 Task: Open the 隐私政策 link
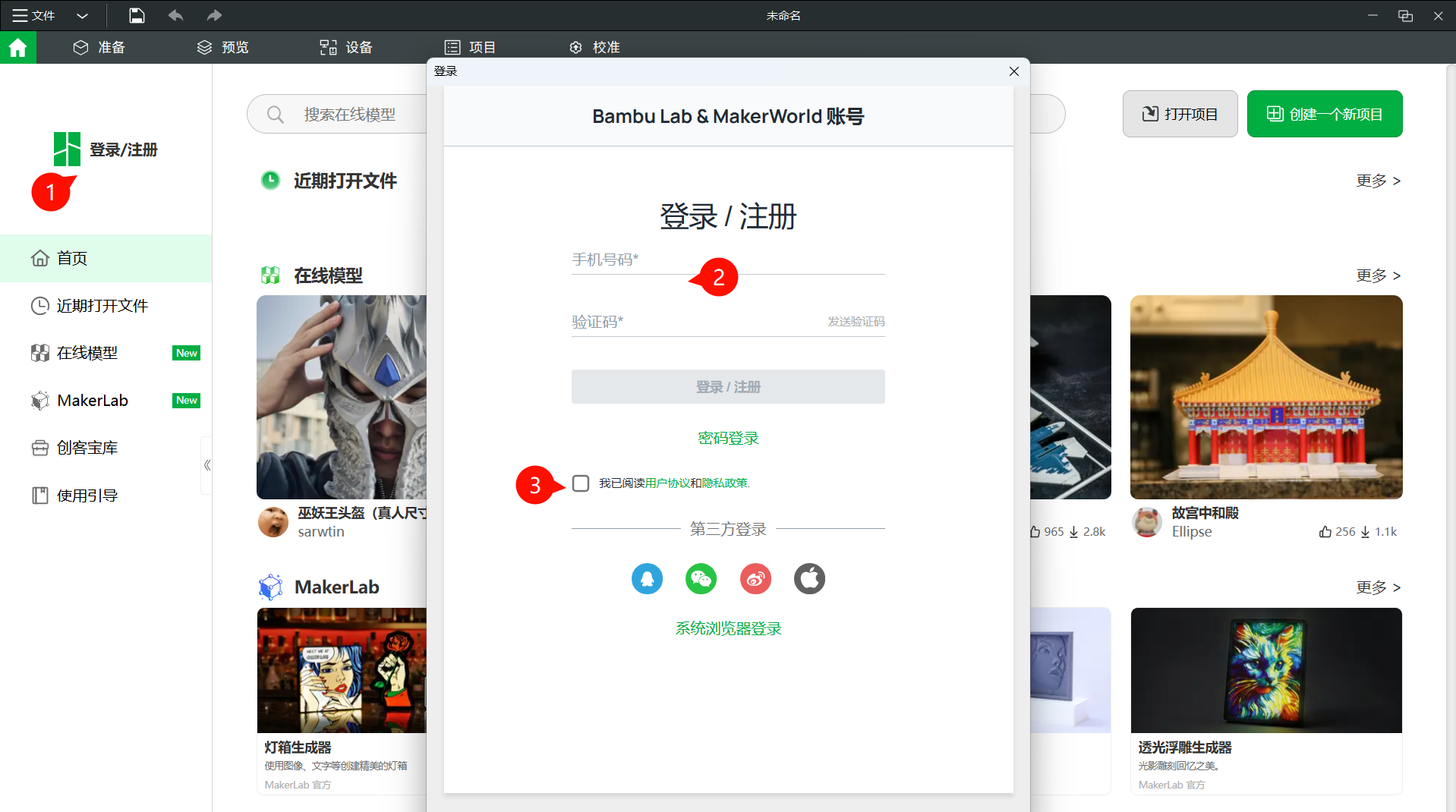(x=724, y=483)
